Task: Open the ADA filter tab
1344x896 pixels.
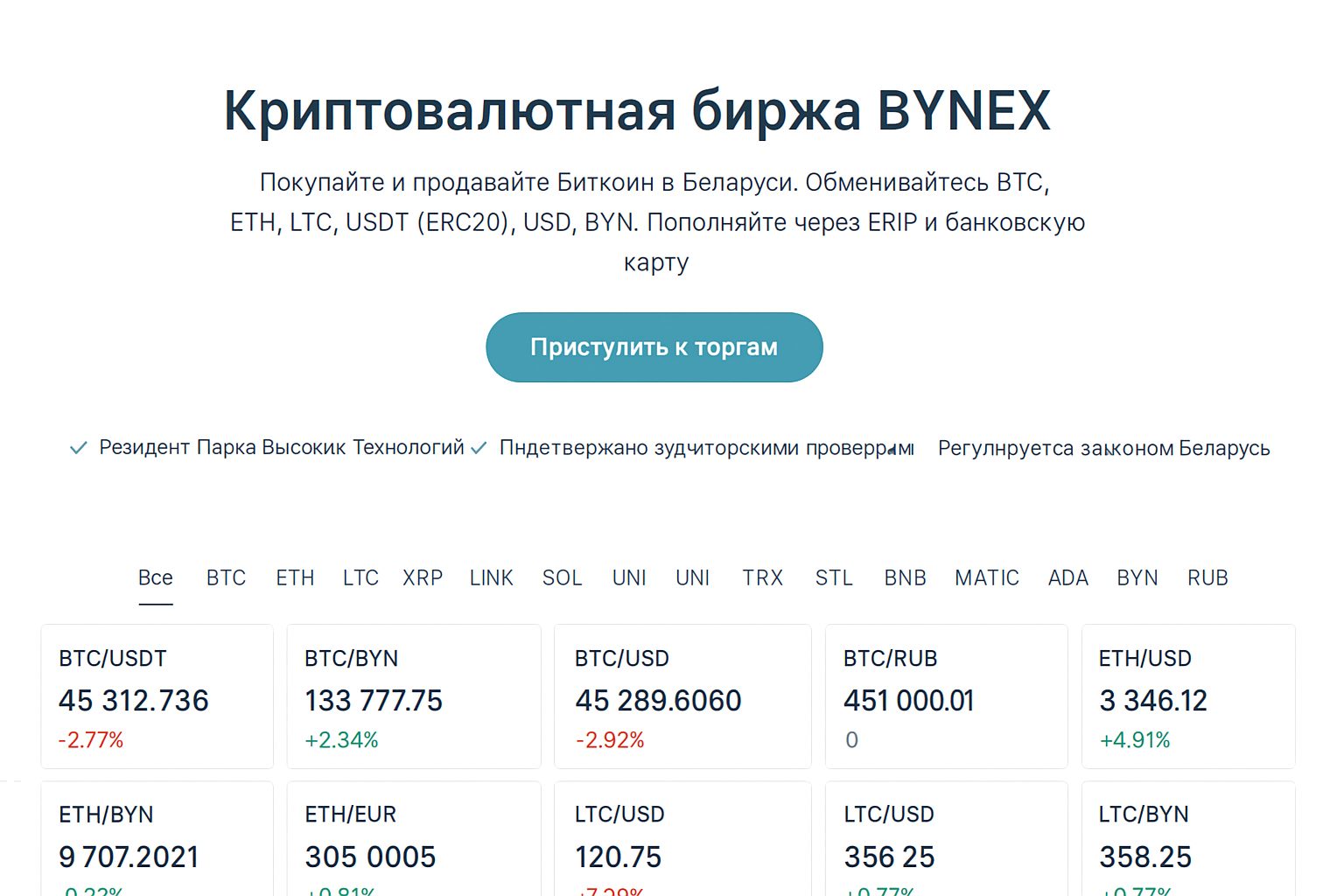Action: pos(1067,577)
